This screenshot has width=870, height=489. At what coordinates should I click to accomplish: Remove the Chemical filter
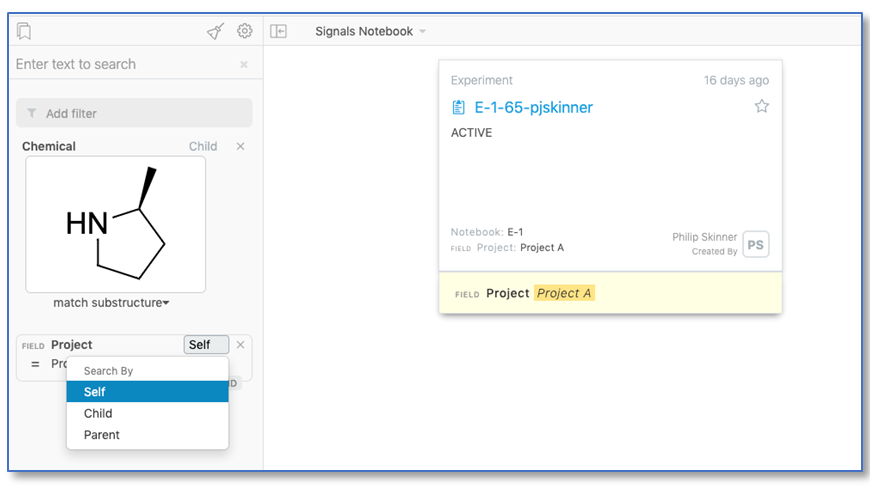click(240, 147)
